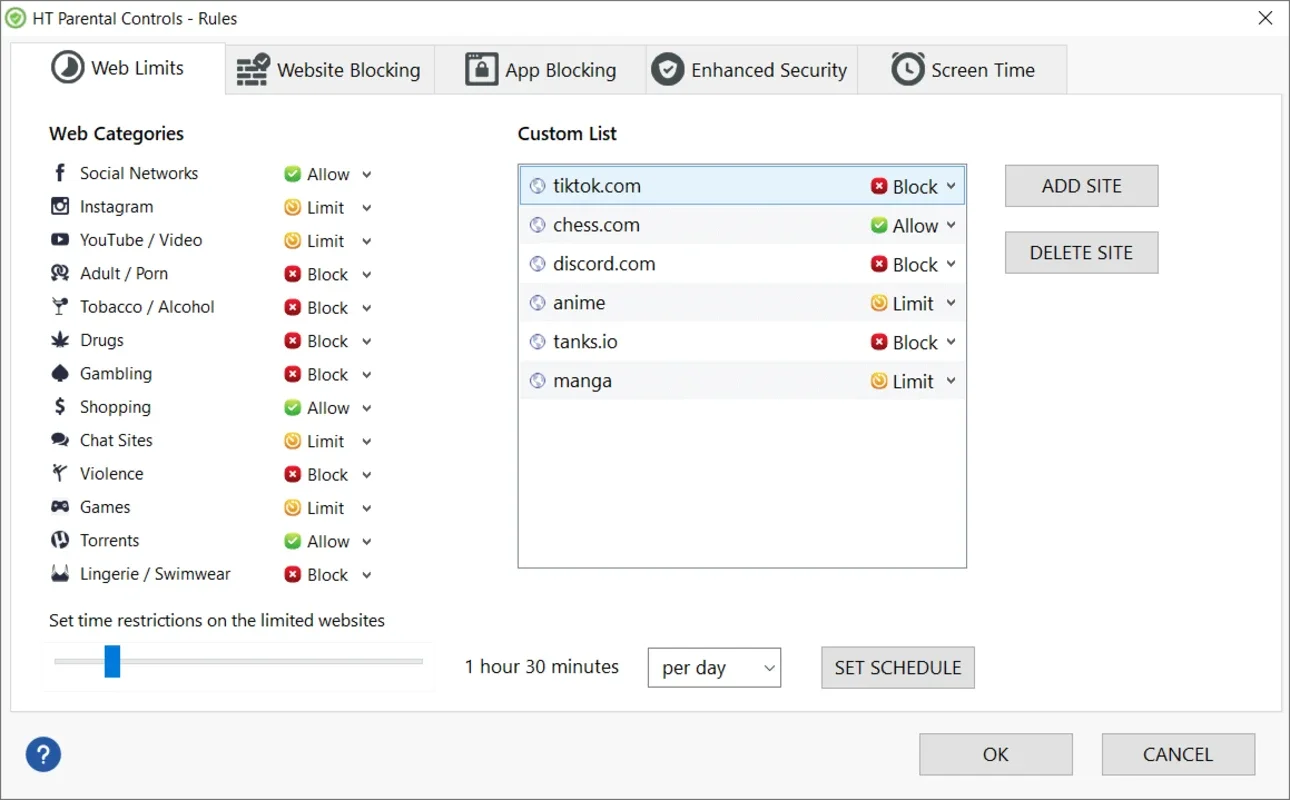1290x800 pixels.
Task: Click the Gambling spade icon
Action: tap(60, 373)
